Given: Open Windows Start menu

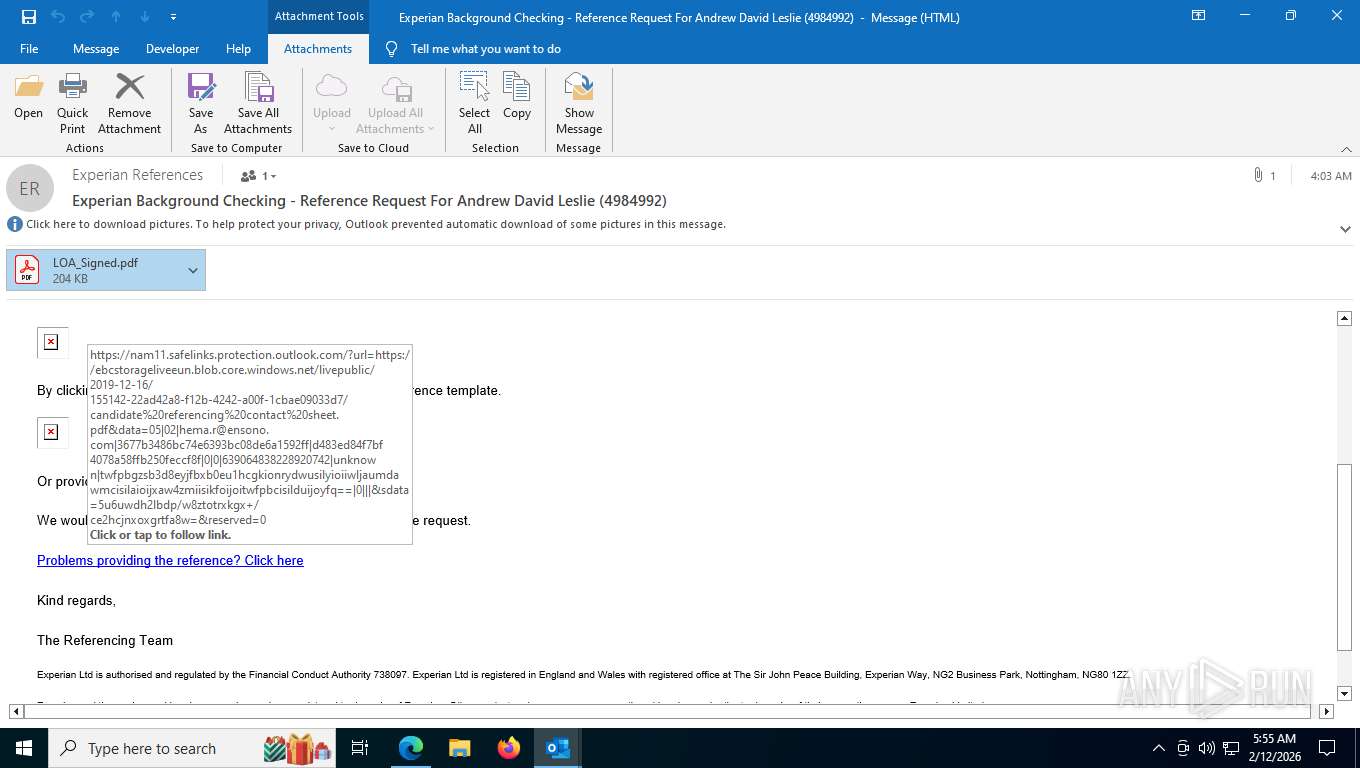Looking at the screenshot, I should [x=23, y=748].
